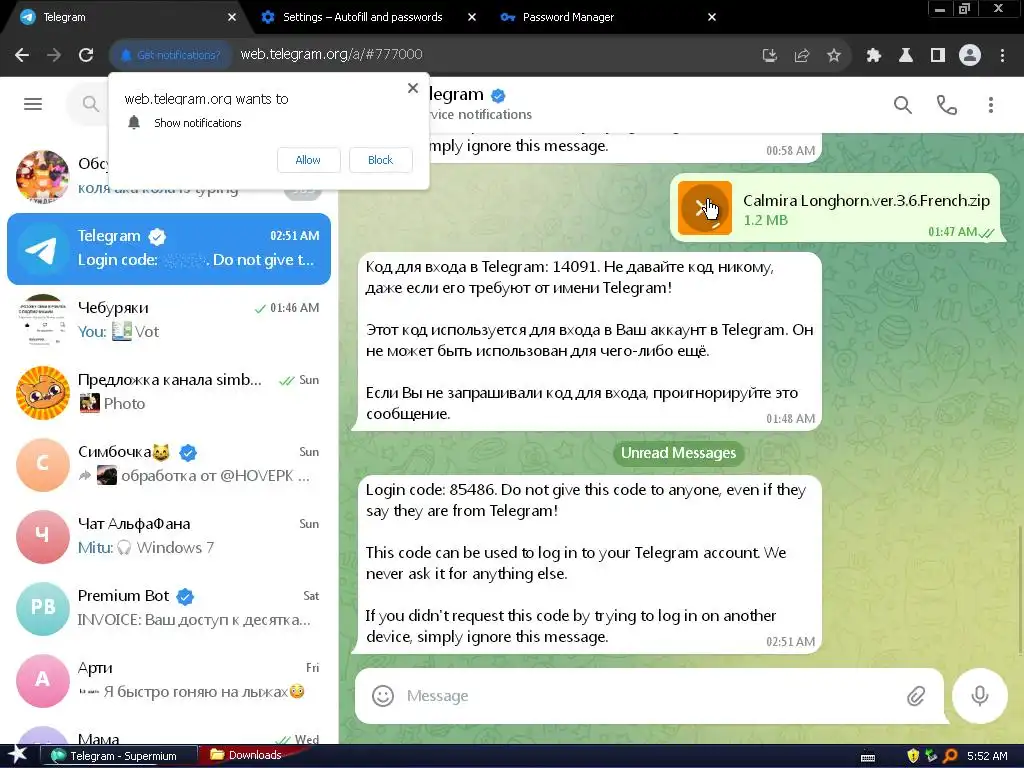Click the Telegram chat header title
Viewport: 1024px width, 768px height.
click(457, 95)
